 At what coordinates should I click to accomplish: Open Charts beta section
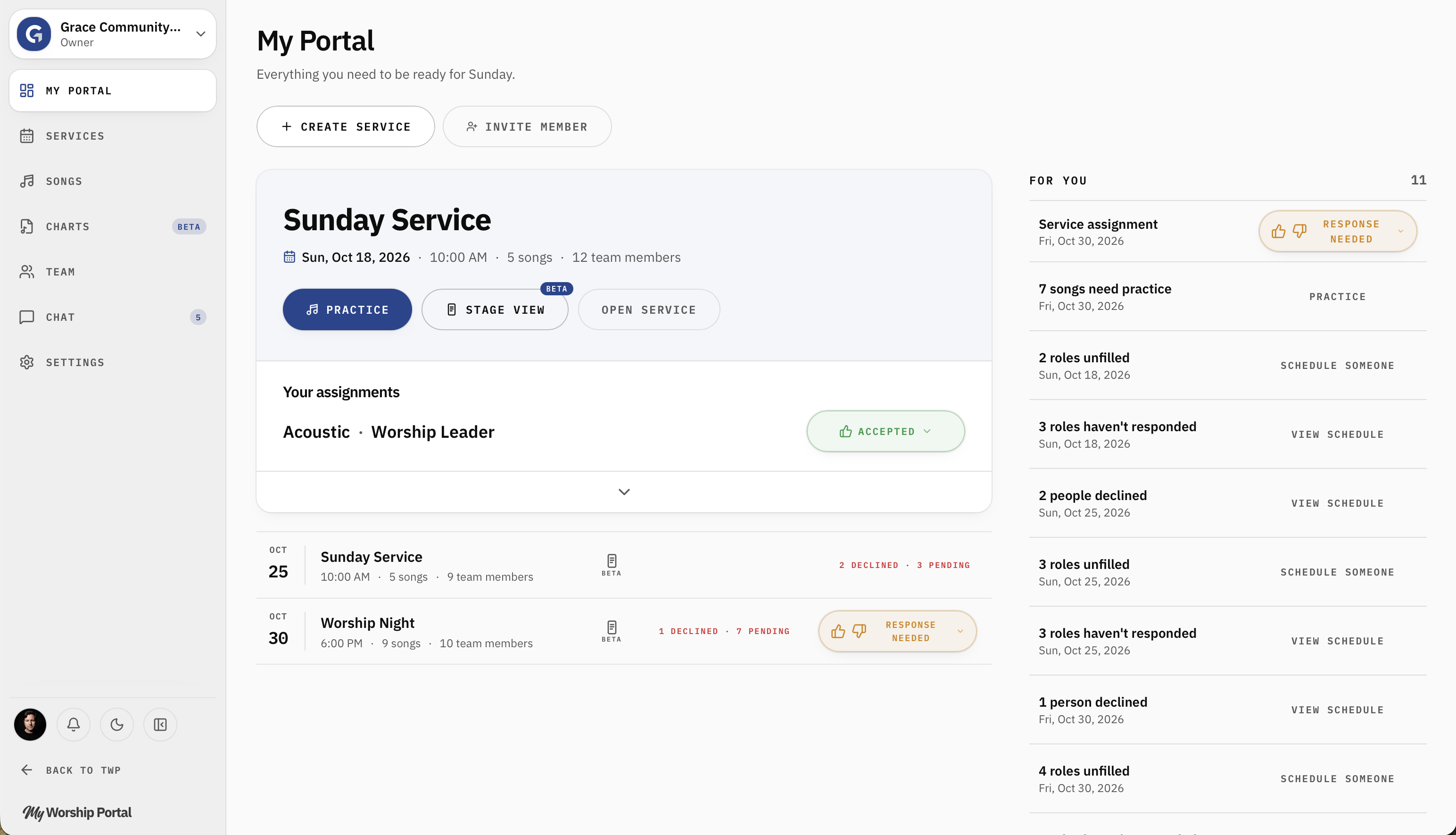coord(113,226)
